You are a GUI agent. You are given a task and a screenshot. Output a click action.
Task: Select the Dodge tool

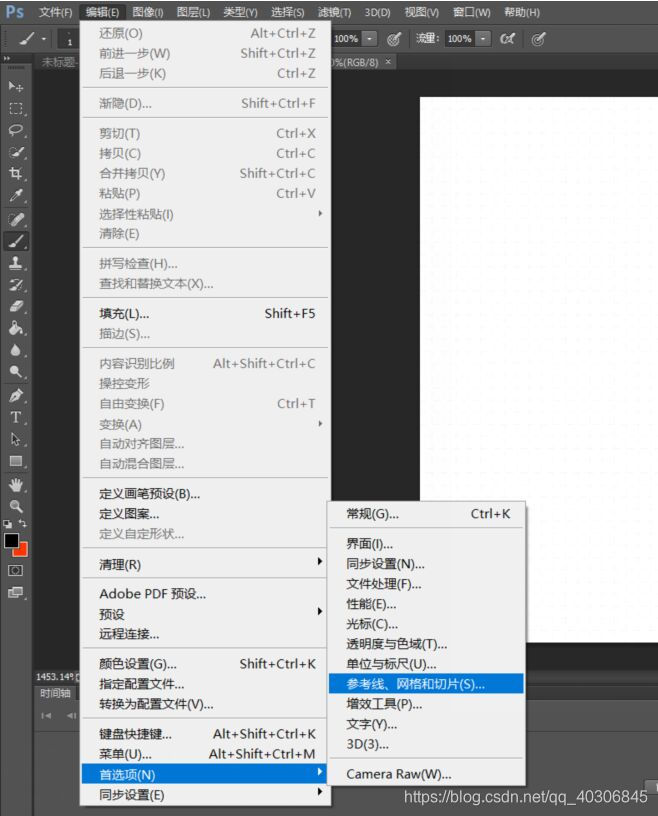click(16, 372)
